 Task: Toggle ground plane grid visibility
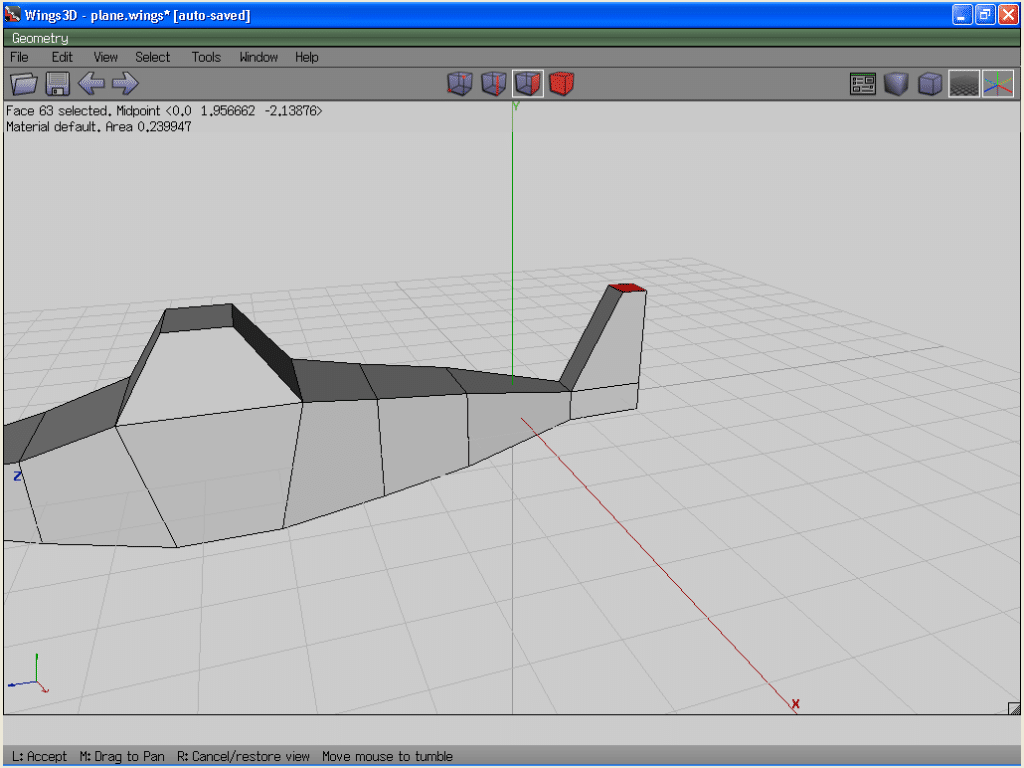click(964, 84)
